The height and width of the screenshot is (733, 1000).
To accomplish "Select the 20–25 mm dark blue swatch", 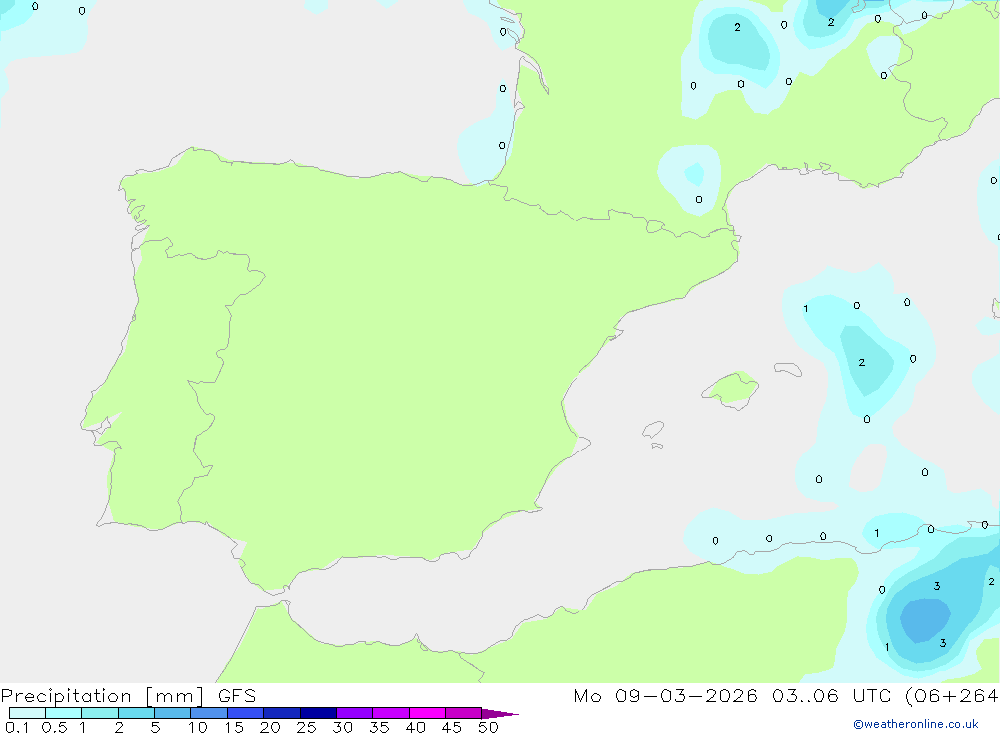I will coord(281,713).
